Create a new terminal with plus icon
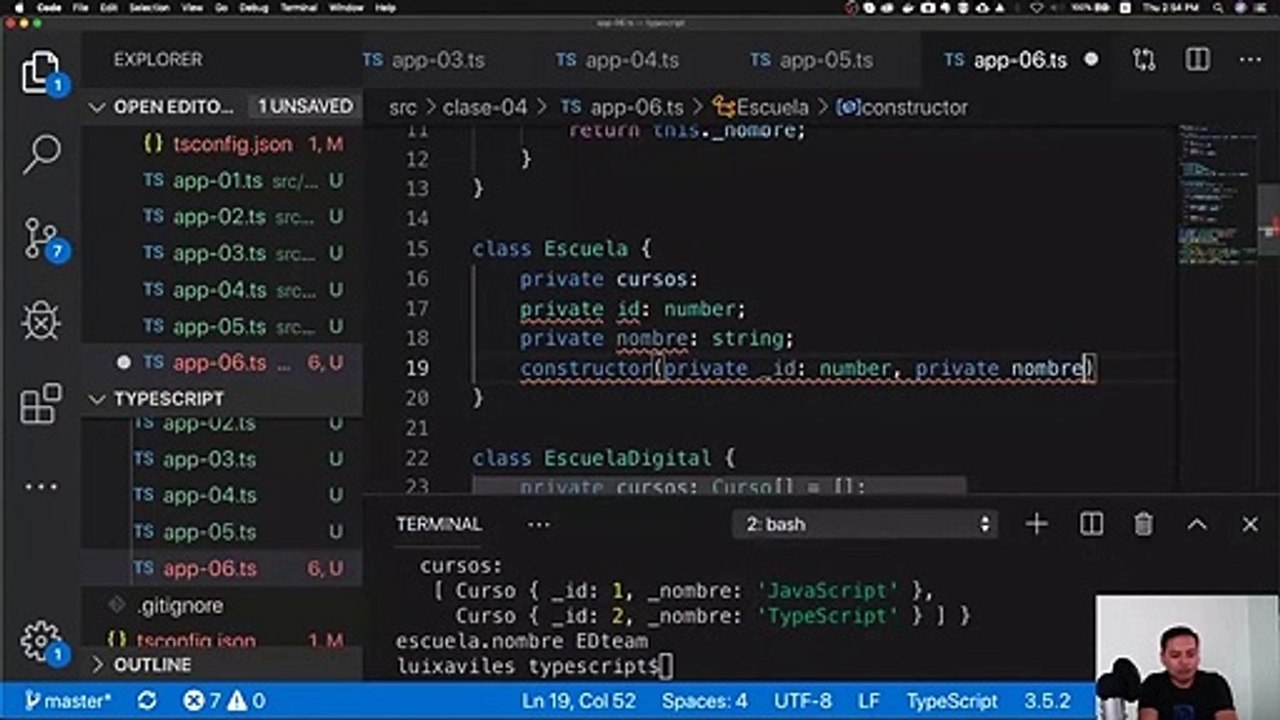Viewport: 1280px width, 720px height. click(x=1036, y=524)
